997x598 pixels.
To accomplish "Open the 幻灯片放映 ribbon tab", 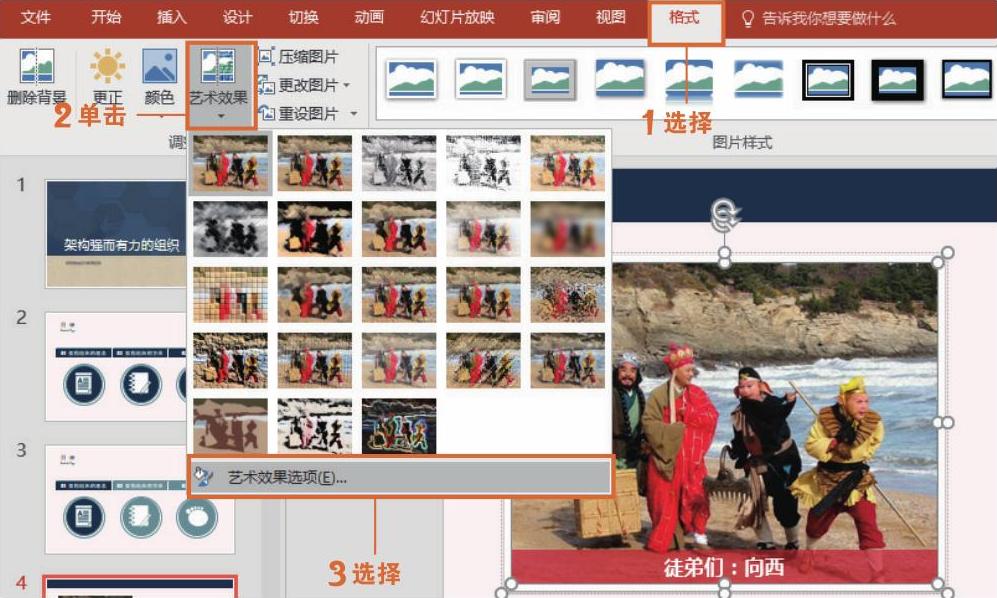I will pos(457,17).
